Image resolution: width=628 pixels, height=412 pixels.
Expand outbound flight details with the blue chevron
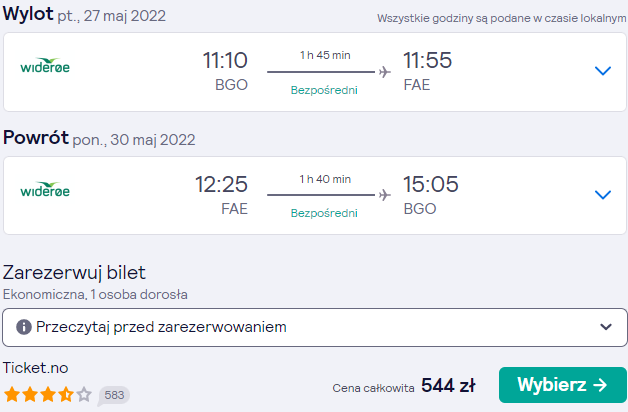603,71
